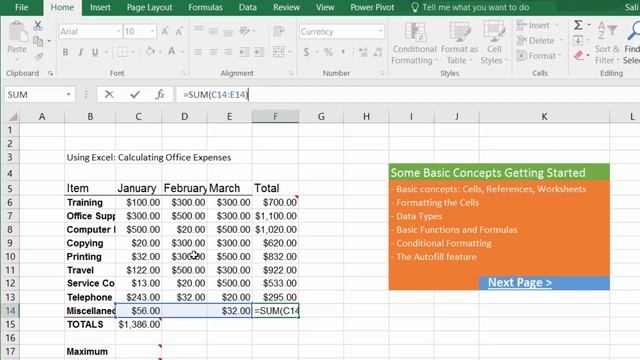The image size is (640, 360).
Task: Open the Cell Styles gallery
Action: coord(494,44)
